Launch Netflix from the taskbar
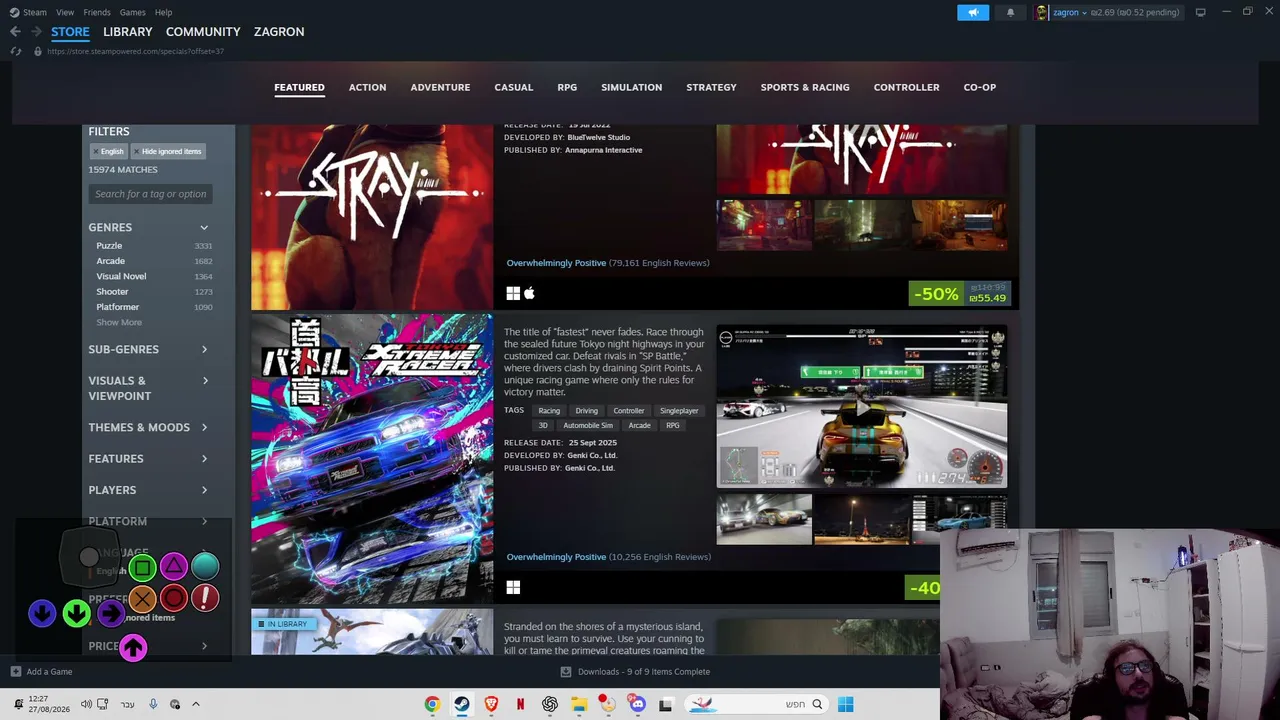 (520, 704)
